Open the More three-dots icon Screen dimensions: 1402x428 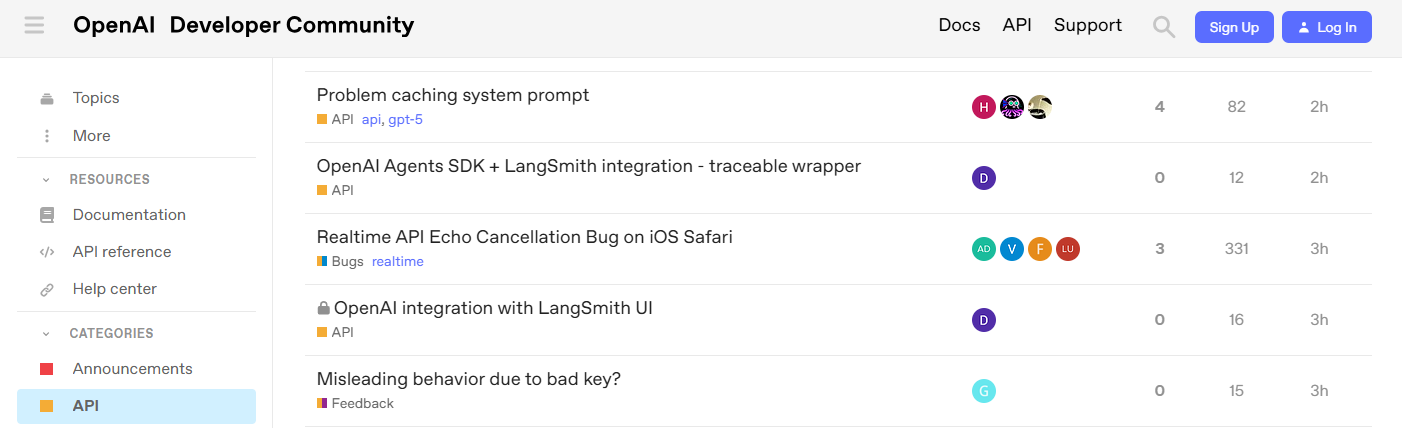click(46, 136)
